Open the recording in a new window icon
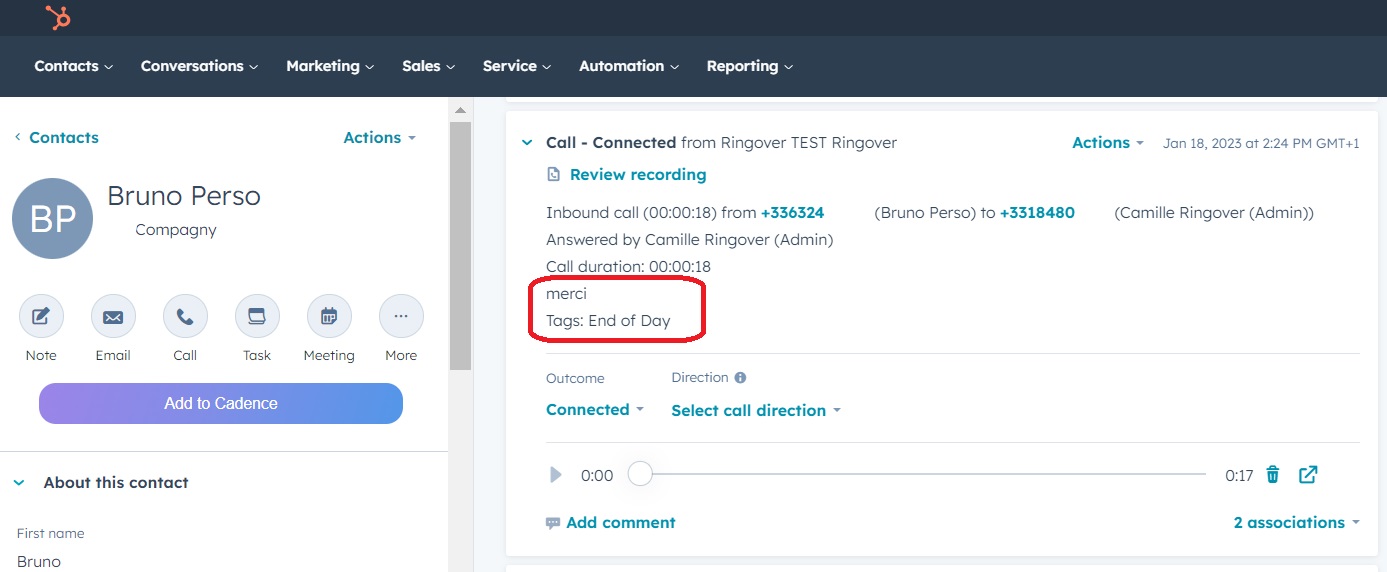This screenshot has width=1387, height=572. pyautogui.click(x=1308, y=475)
